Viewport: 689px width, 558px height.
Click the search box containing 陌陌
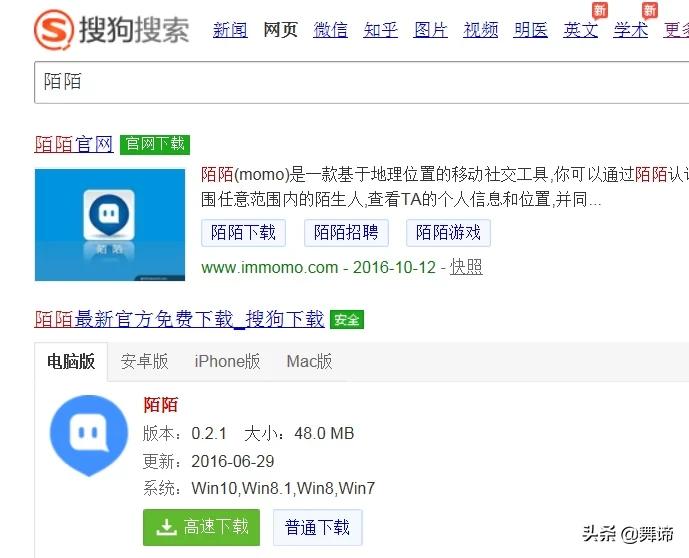[x=362, y=83]
